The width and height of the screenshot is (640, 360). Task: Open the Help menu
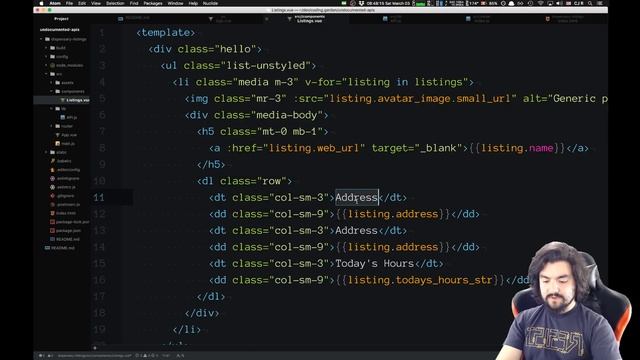point(193,3)
